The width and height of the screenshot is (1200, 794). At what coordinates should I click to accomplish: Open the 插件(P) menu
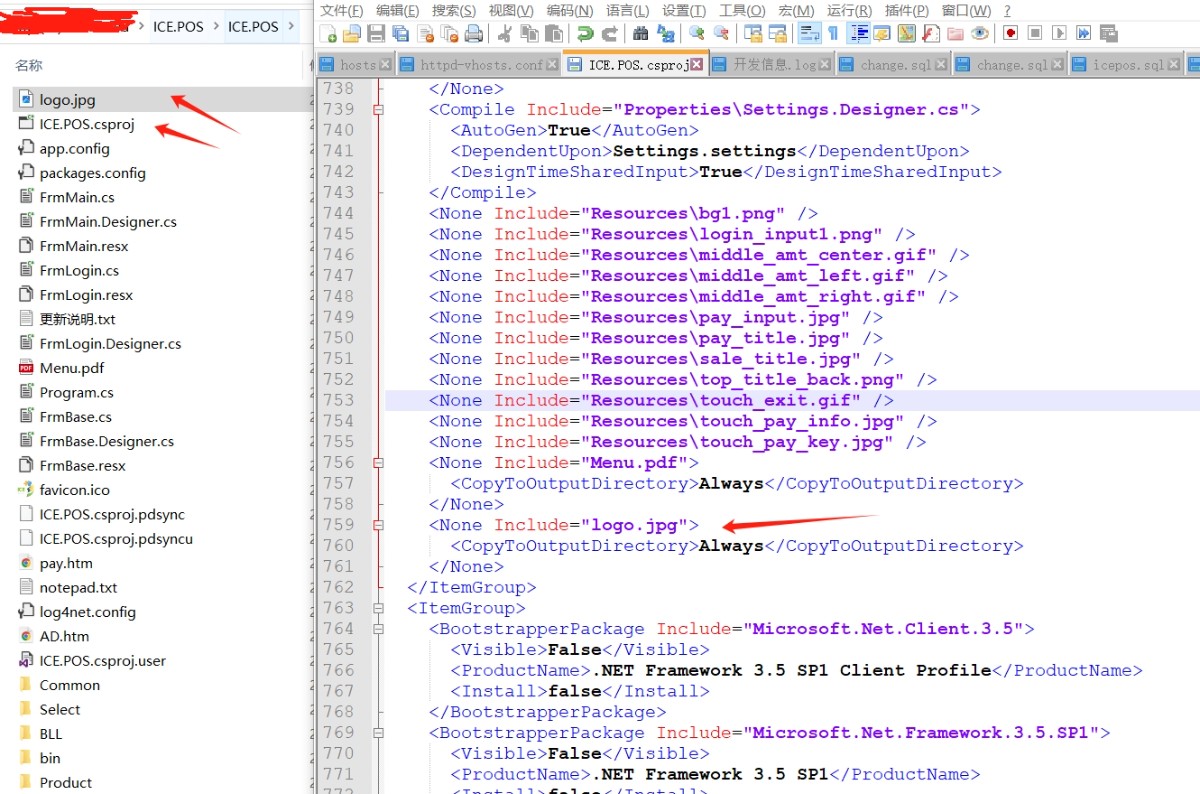907,10
